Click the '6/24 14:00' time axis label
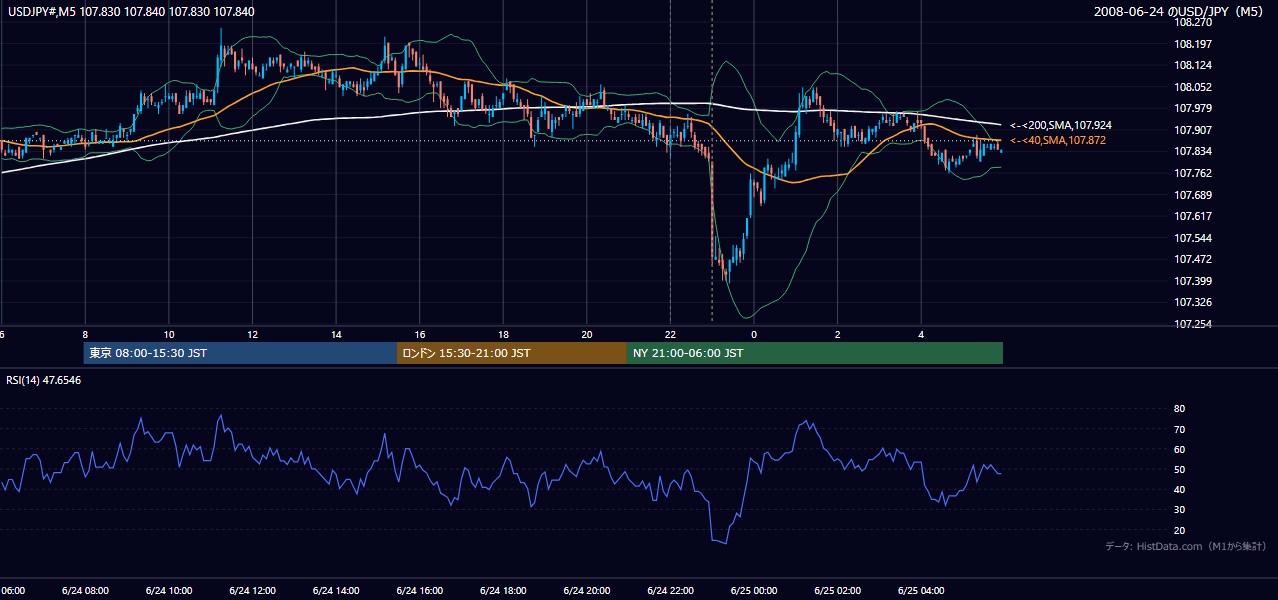 [336, 591]
